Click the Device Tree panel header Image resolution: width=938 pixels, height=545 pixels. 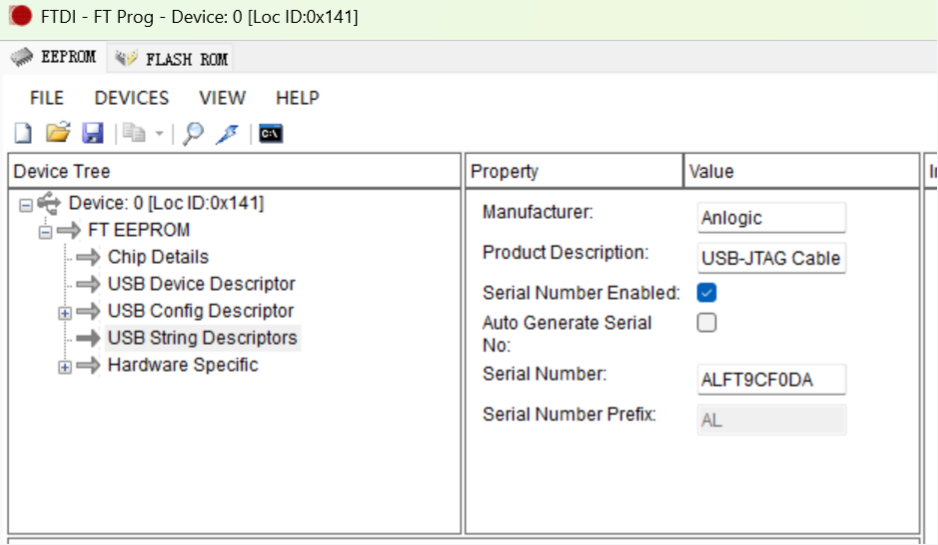pyautogui.click(x=234, y=171)
